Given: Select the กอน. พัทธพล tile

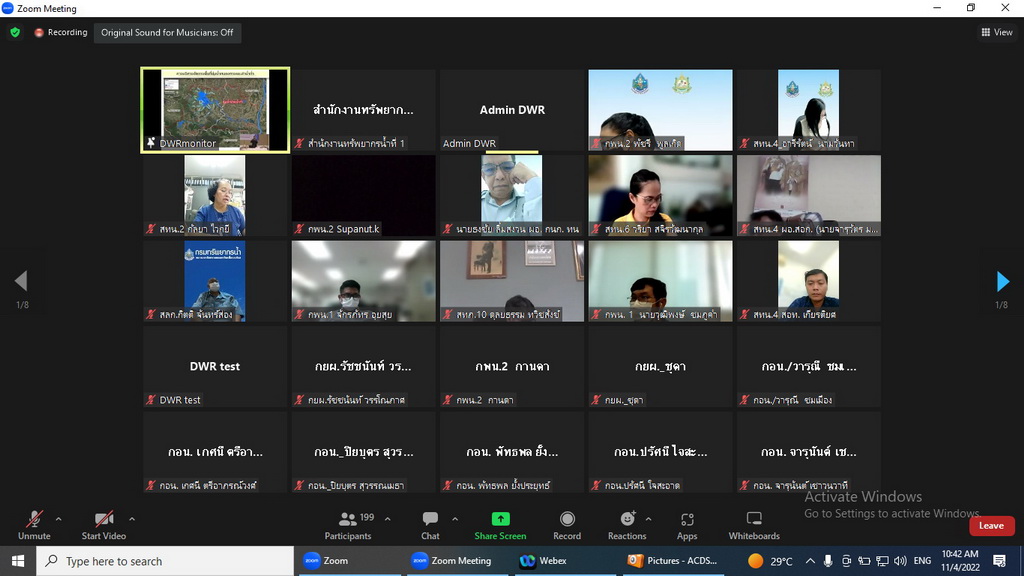Looking at the screenshot, I should coord(512,452).
